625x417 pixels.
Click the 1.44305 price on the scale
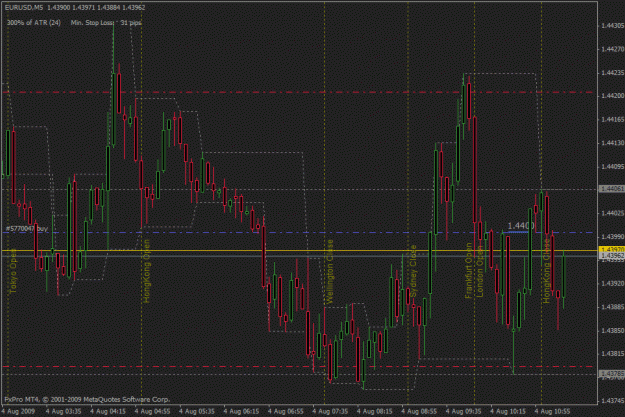click(x=613, y=26)
